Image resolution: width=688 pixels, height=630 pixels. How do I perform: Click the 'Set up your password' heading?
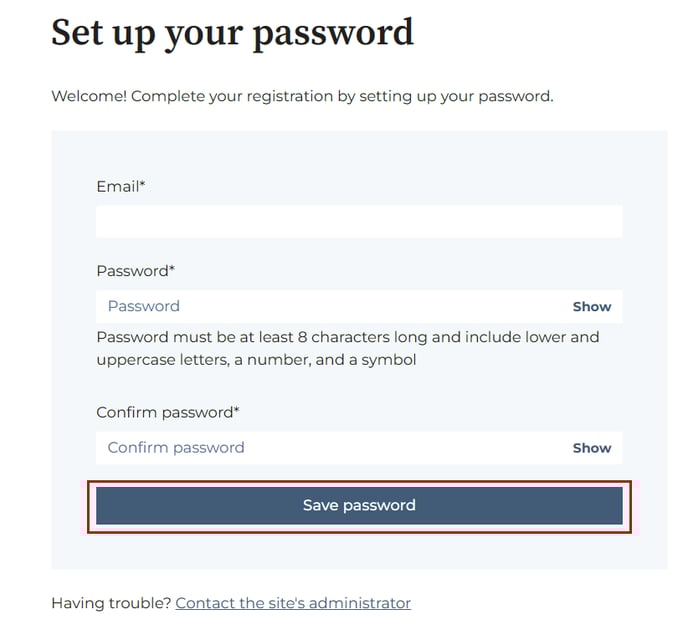(x=233, y=34)
